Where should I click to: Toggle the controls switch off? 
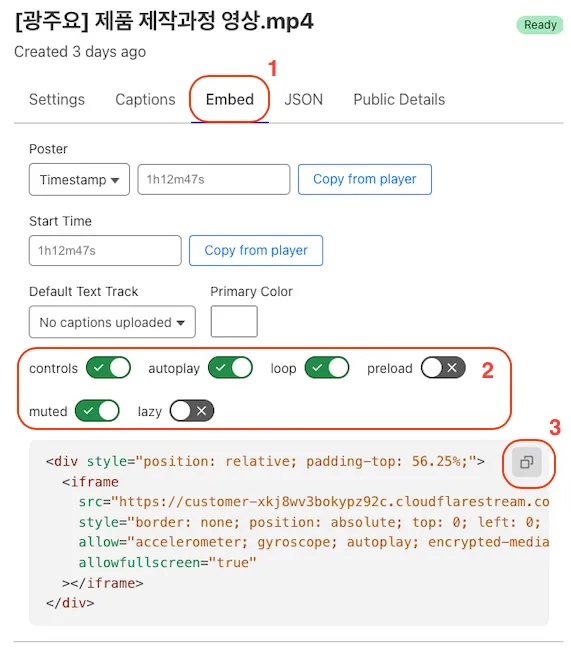point(108,368)
